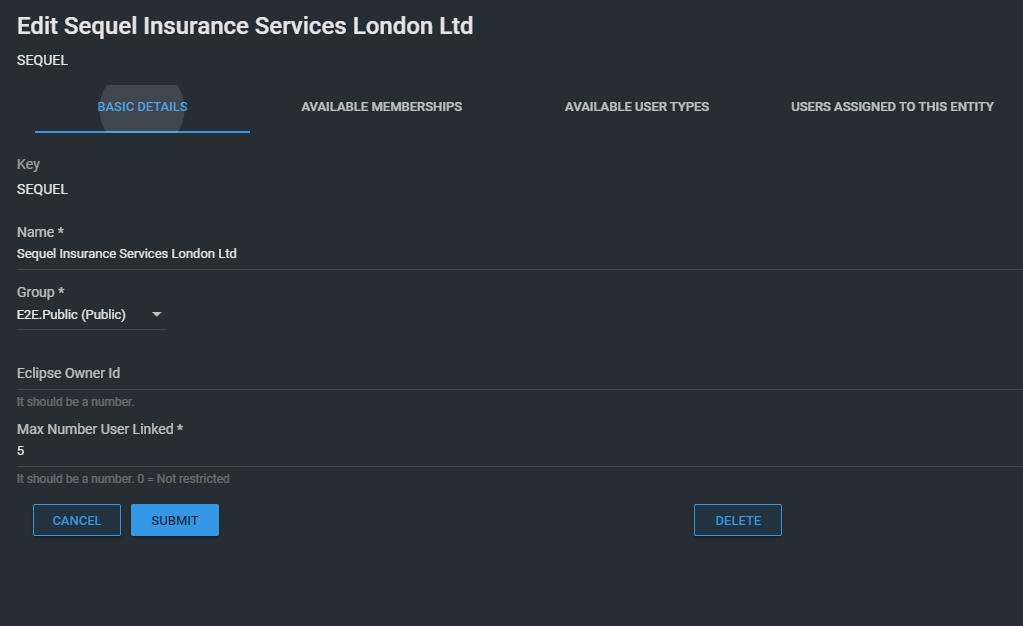Go to the Available User Types tab
Image resolution: width=1023 pixels, height=626 pixels.
point(637,107)
